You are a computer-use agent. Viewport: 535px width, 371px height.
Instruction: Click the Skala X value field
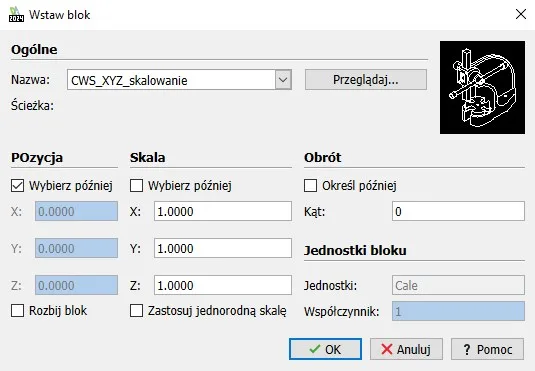click(223, 211)
